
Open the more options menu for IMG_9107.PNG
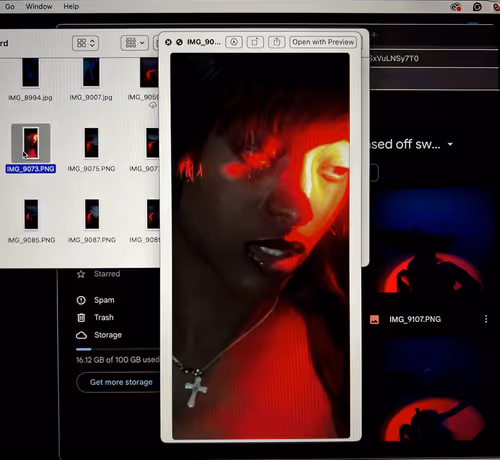pos(486,319)
